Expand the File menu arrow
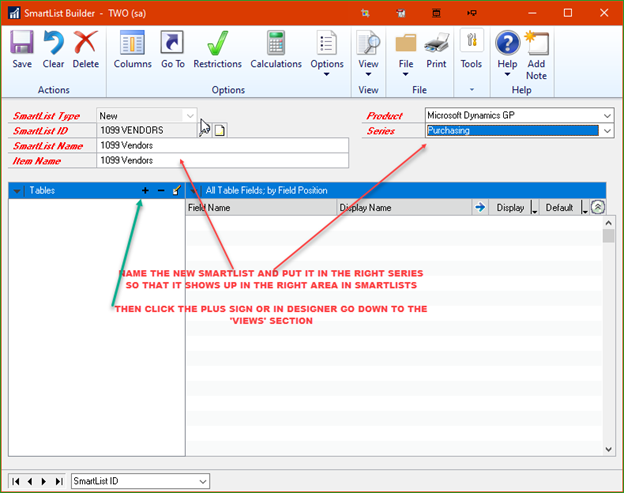624x493 pixels. click(406, 74)
